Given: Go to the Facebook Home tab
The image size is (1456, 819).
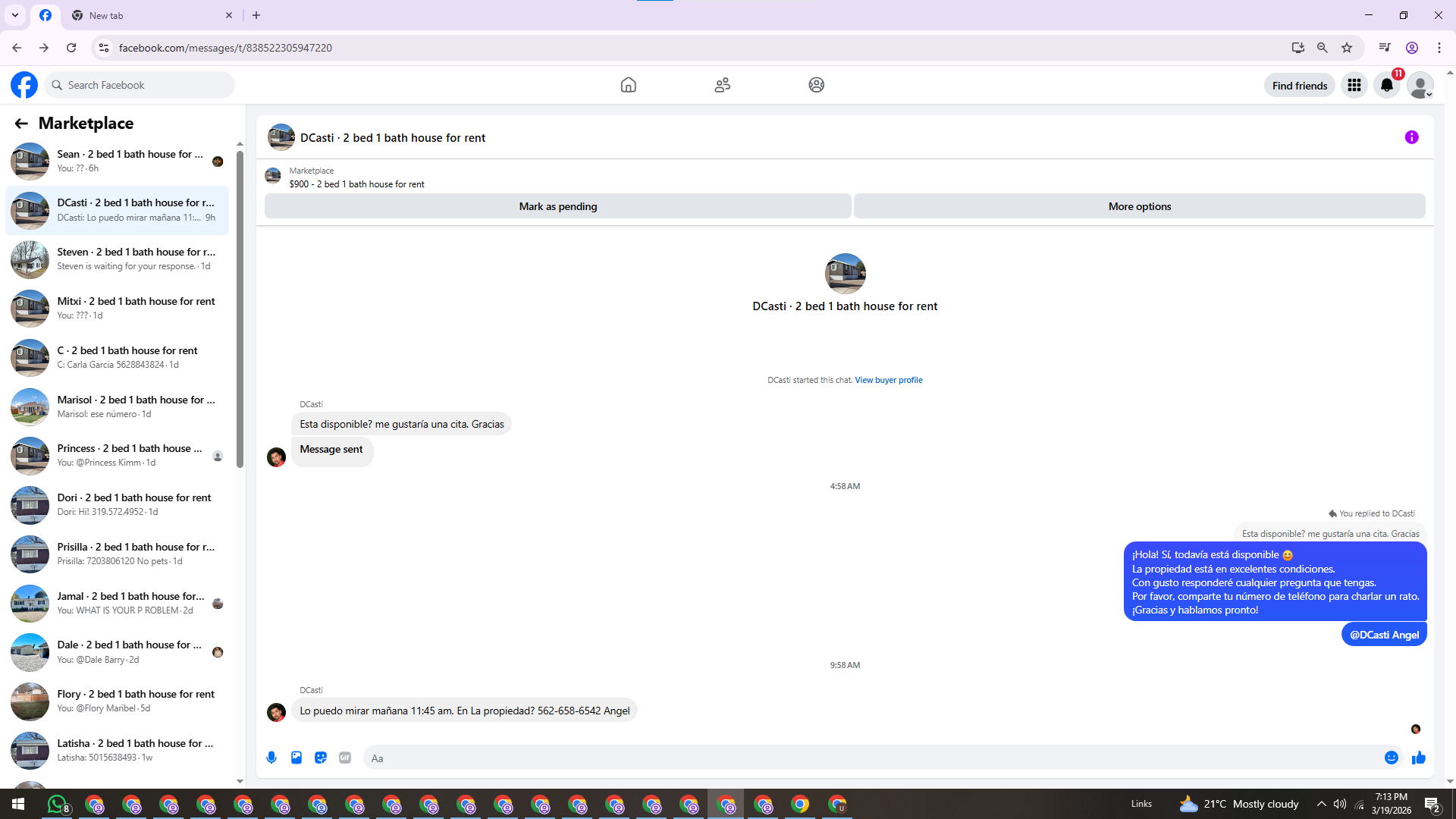Looking at the screenshot, I should pyautogui.click(x=628, y=85).
